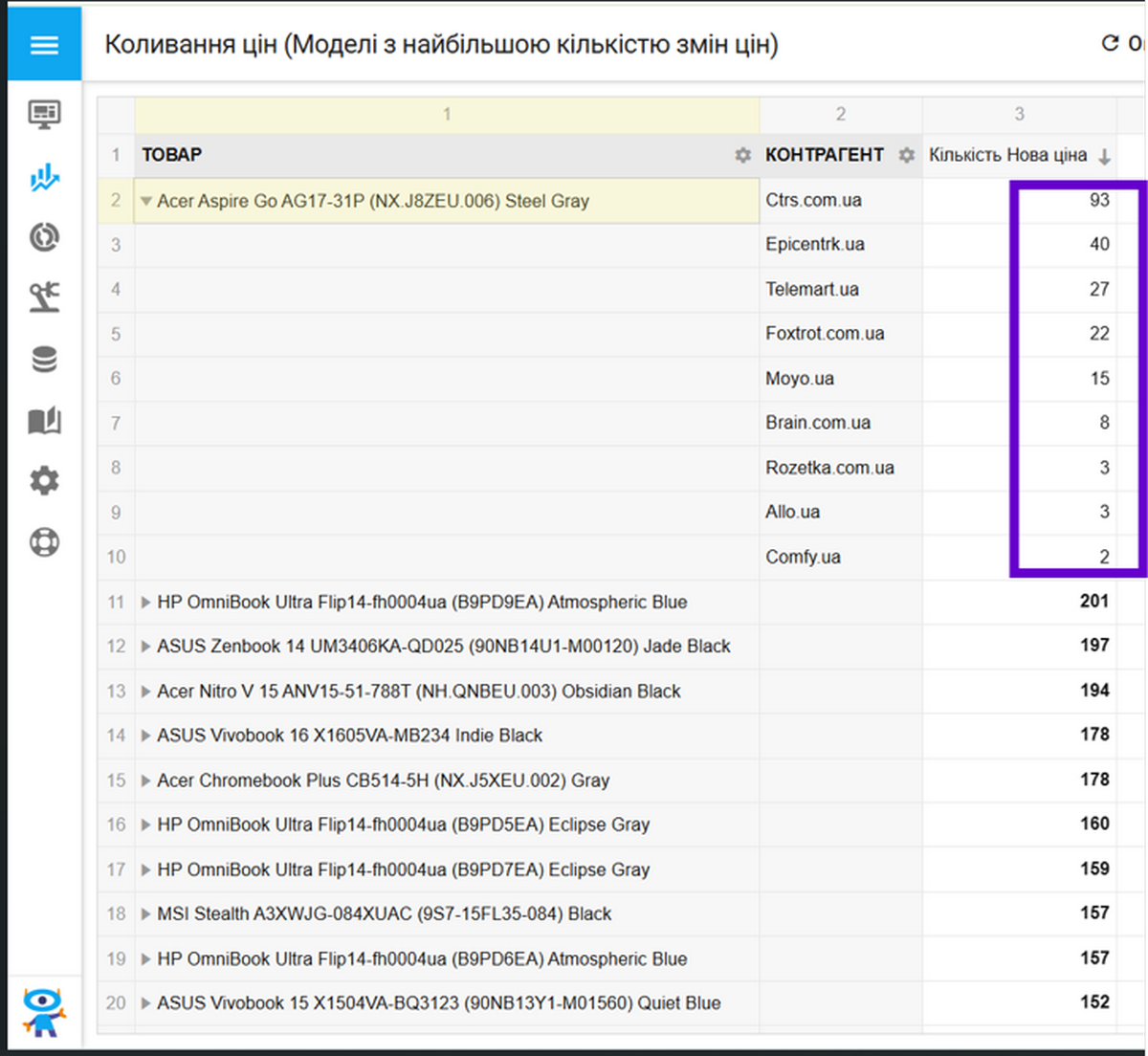Click the beach umbrella sidebar icon

click(44, 297)
